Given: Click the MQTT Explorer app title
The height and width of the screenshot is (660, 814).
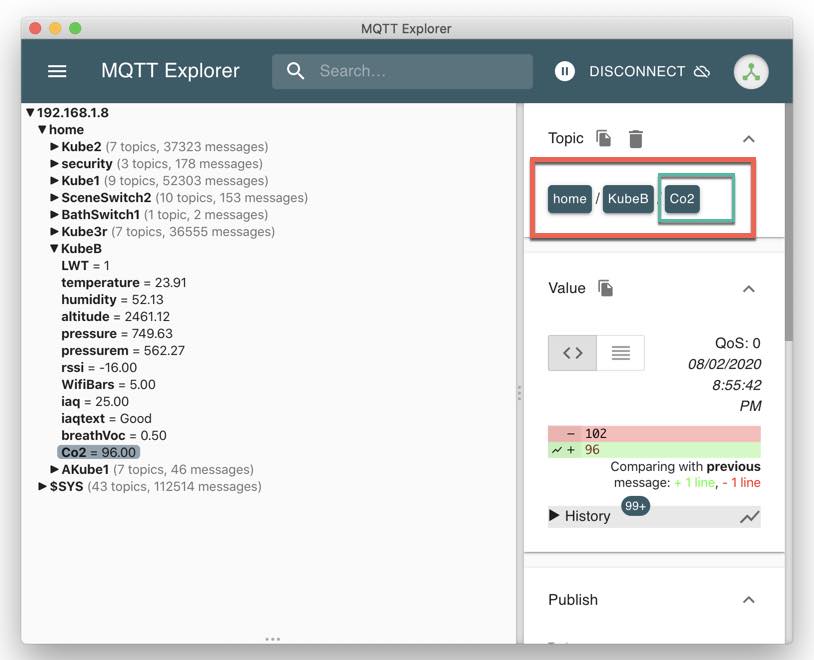Looking at the screenshot, I should click(170, 71).
